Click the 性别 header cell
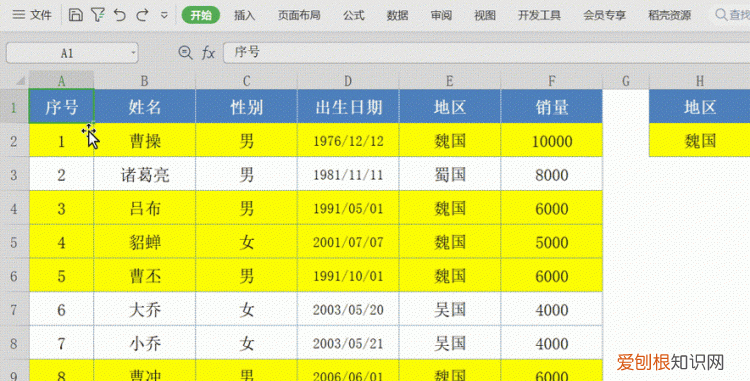The height and width of the screenshot is (381, 750). 246,107
